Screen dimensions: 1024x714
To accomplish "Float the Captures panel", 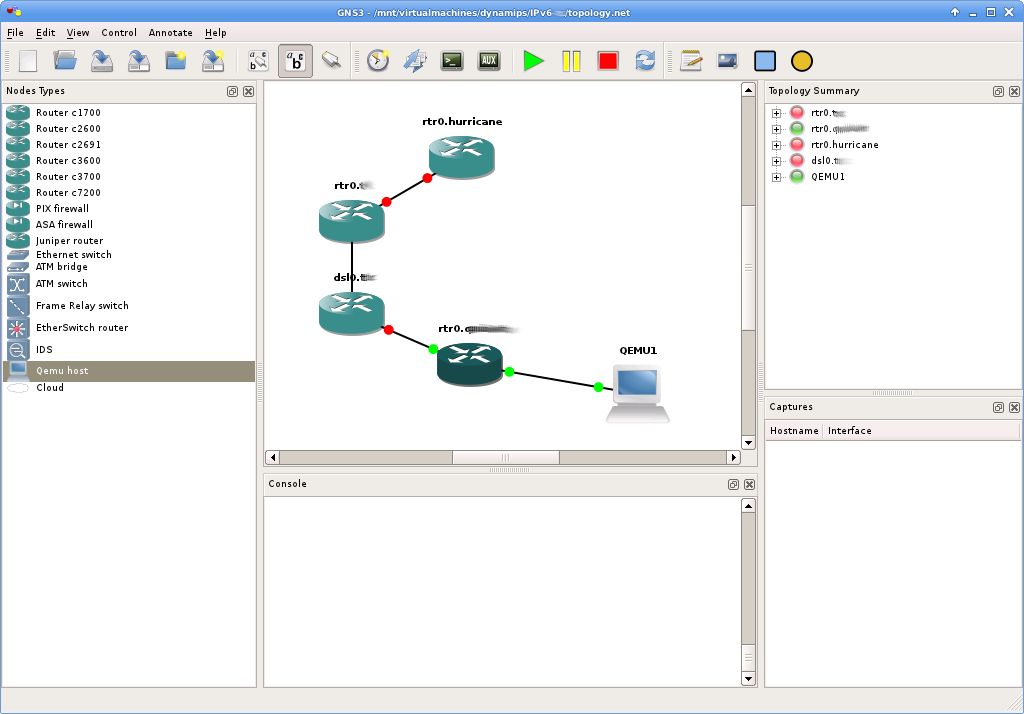I will click(999, 408).
